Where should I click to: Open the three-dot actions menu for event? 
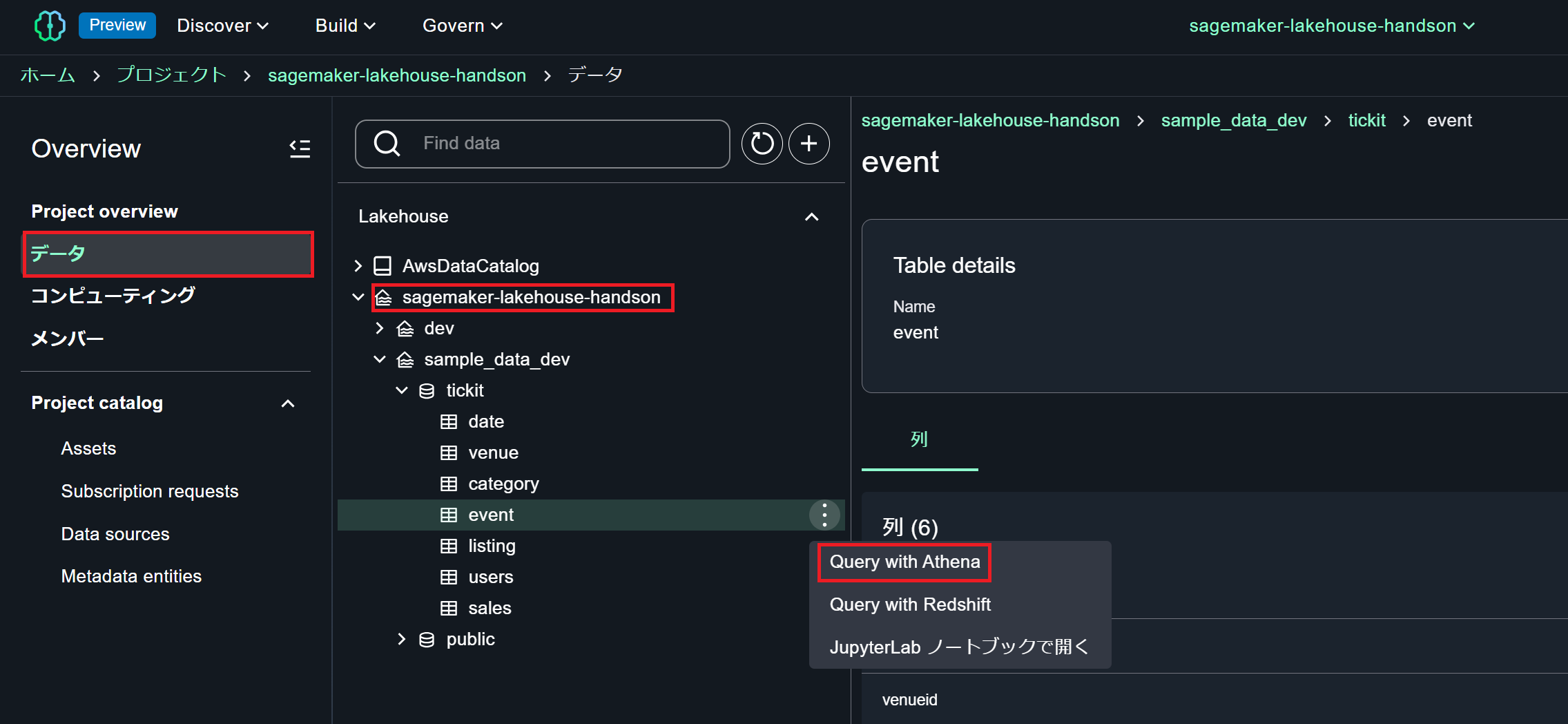[824, 515]
